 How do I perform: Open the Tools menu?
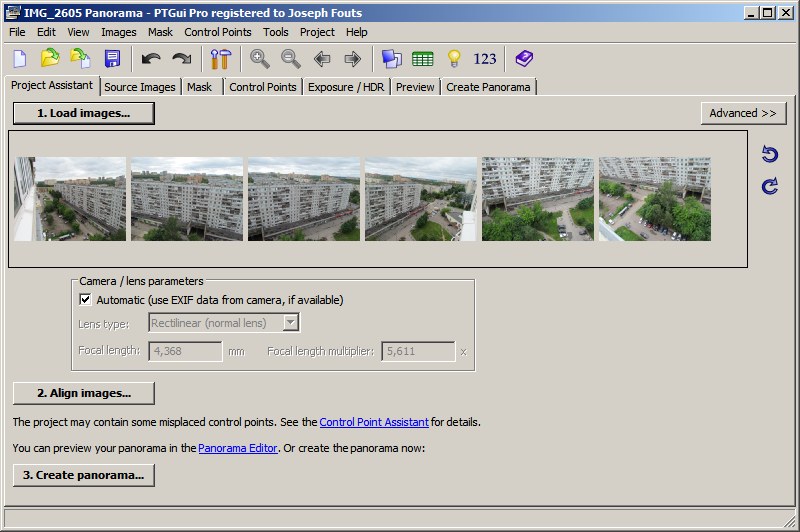coord(276,32)
